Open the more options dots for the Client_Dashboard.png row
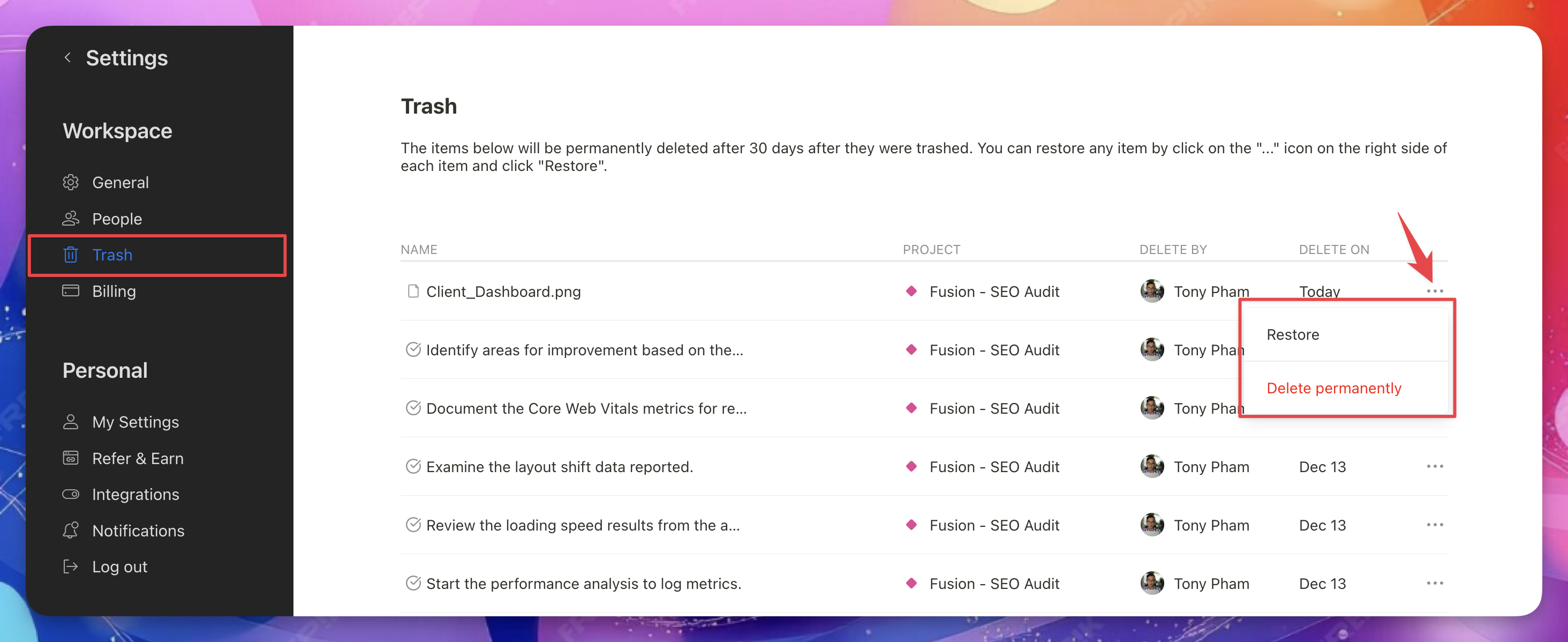 1434,291
